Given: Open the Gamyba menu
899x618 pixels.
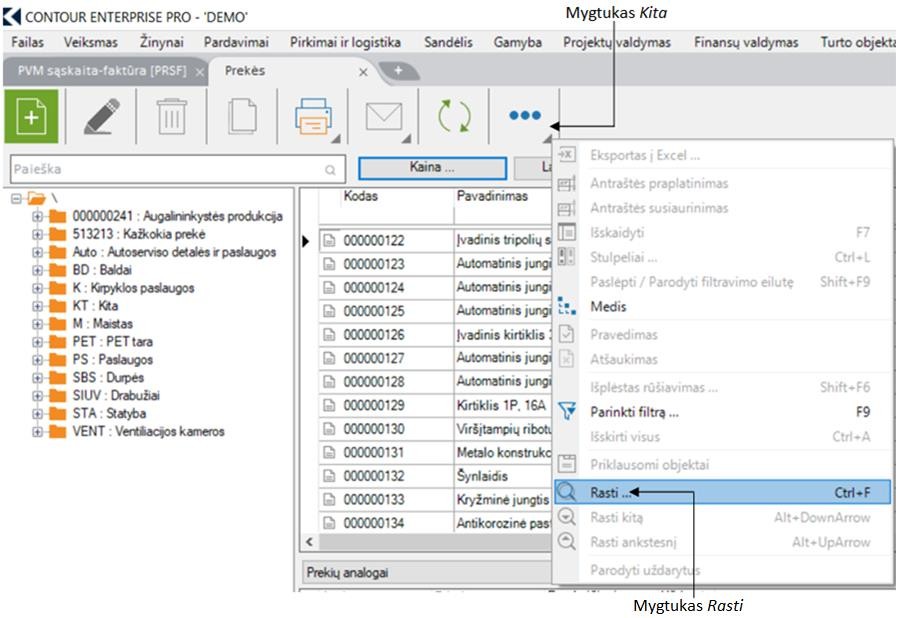Looking at the screenshot, I should [517, 42].
